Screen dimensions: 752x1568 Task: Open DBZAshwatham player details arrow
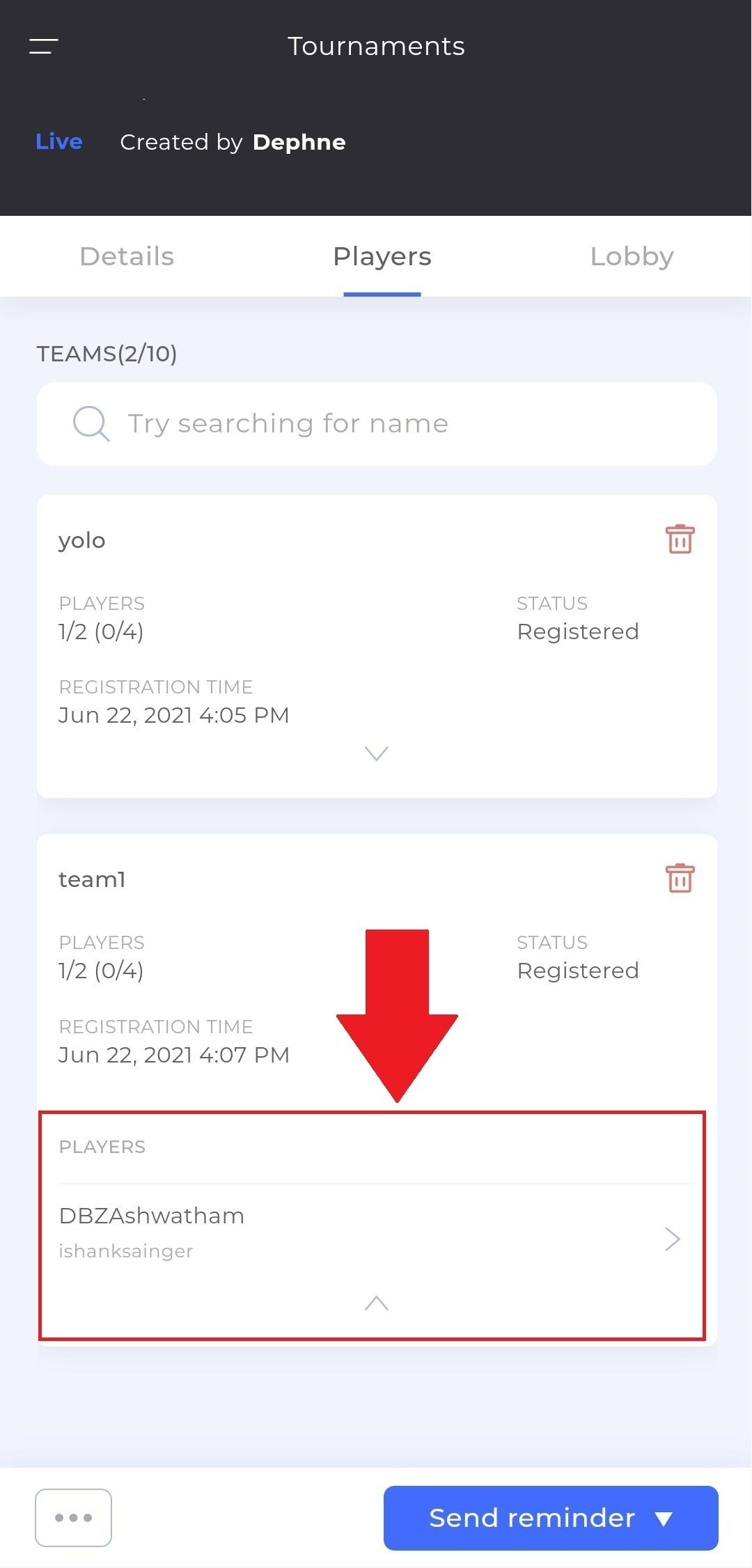pos(672,1239)
